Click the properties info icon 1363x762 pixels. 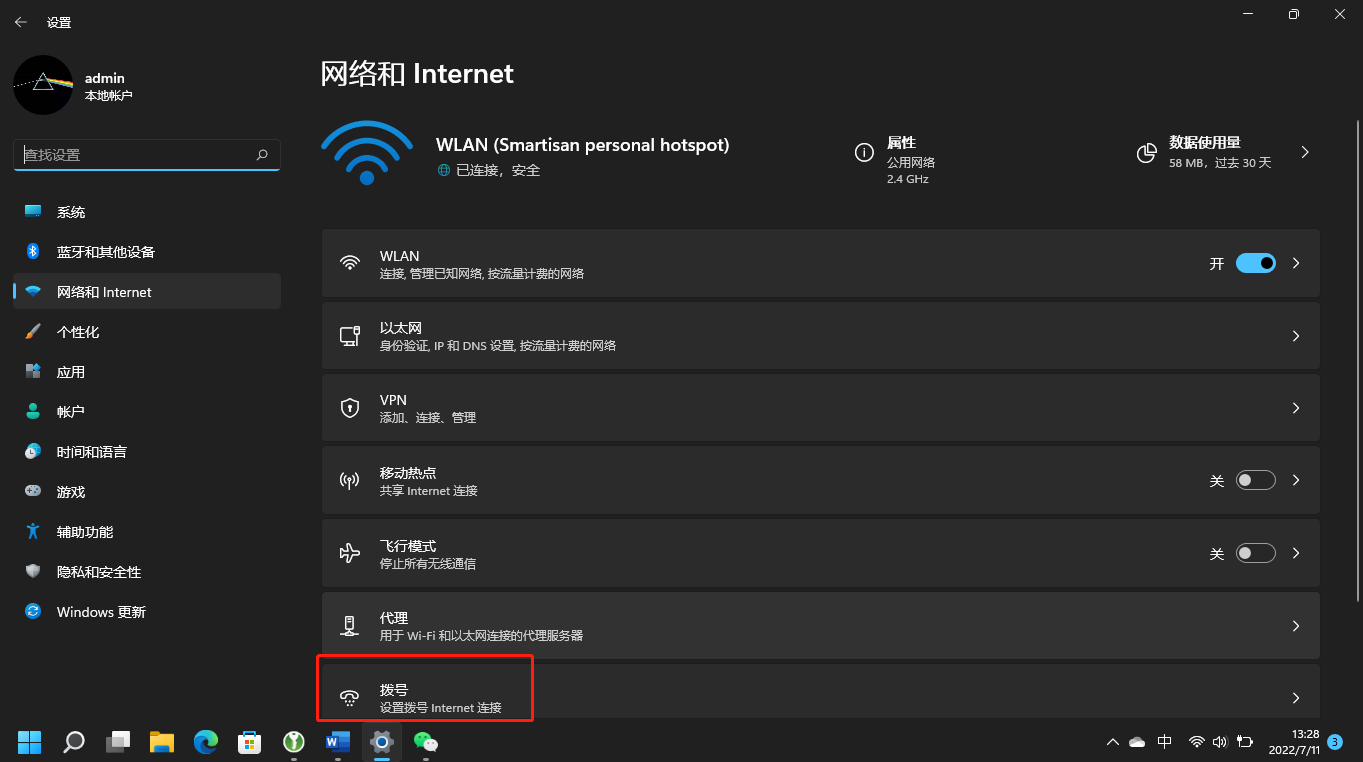click(864, 153)
